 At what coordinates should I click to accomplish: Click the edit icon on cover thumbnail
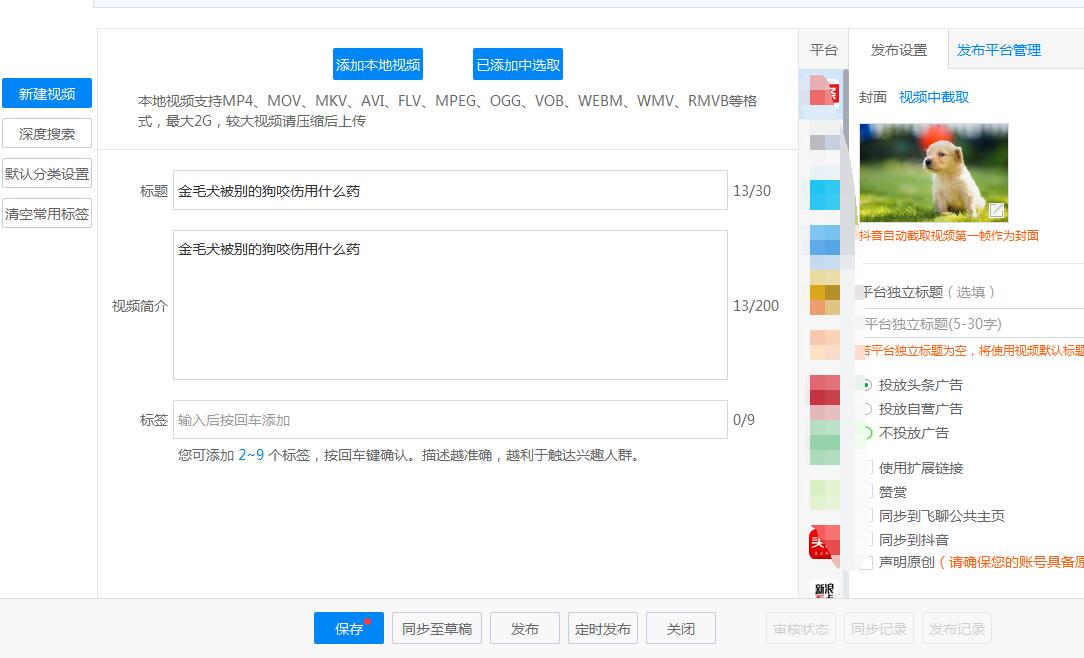[x=996, y=210]
